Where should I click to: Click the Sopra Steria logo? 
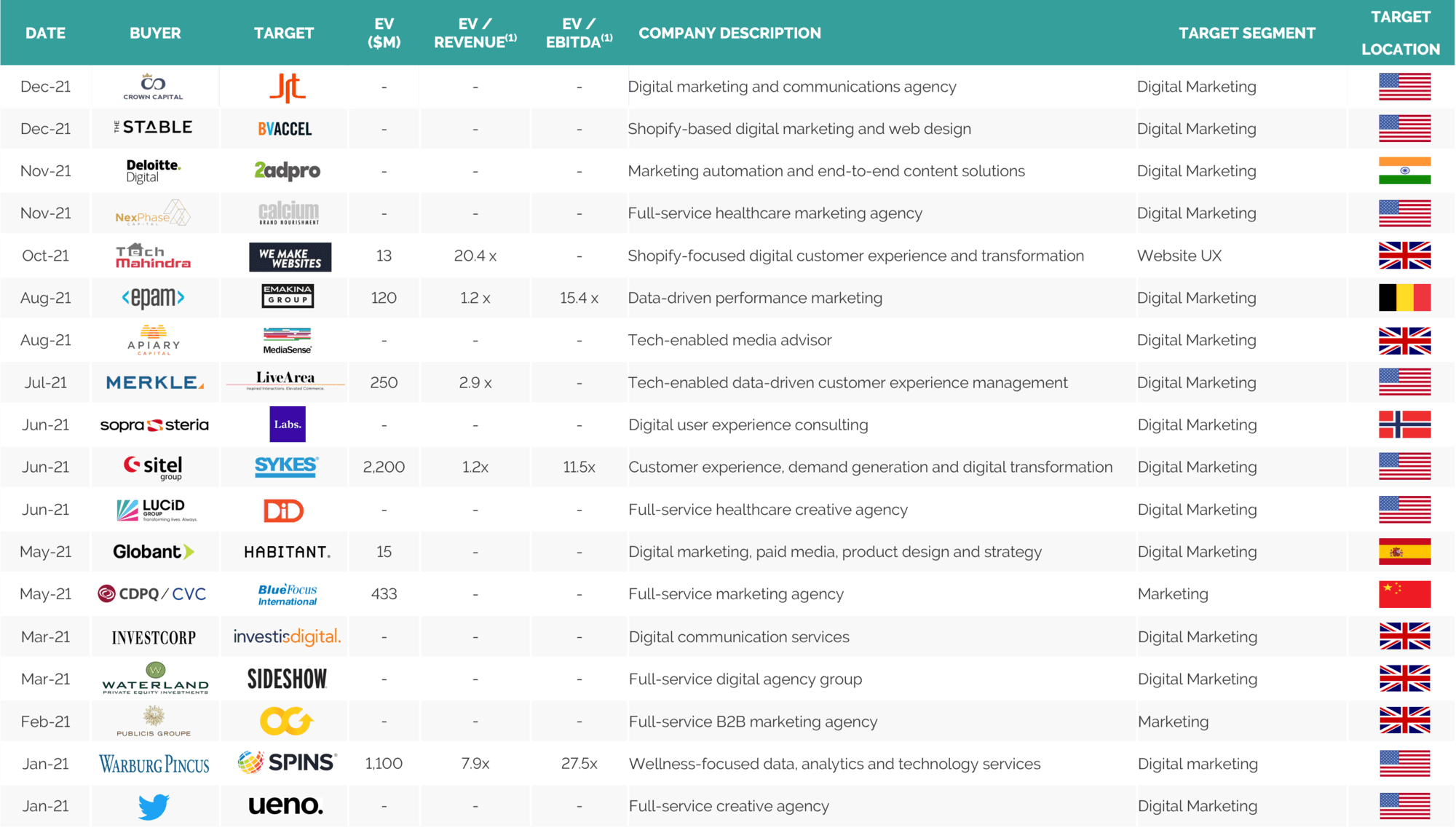154,425
